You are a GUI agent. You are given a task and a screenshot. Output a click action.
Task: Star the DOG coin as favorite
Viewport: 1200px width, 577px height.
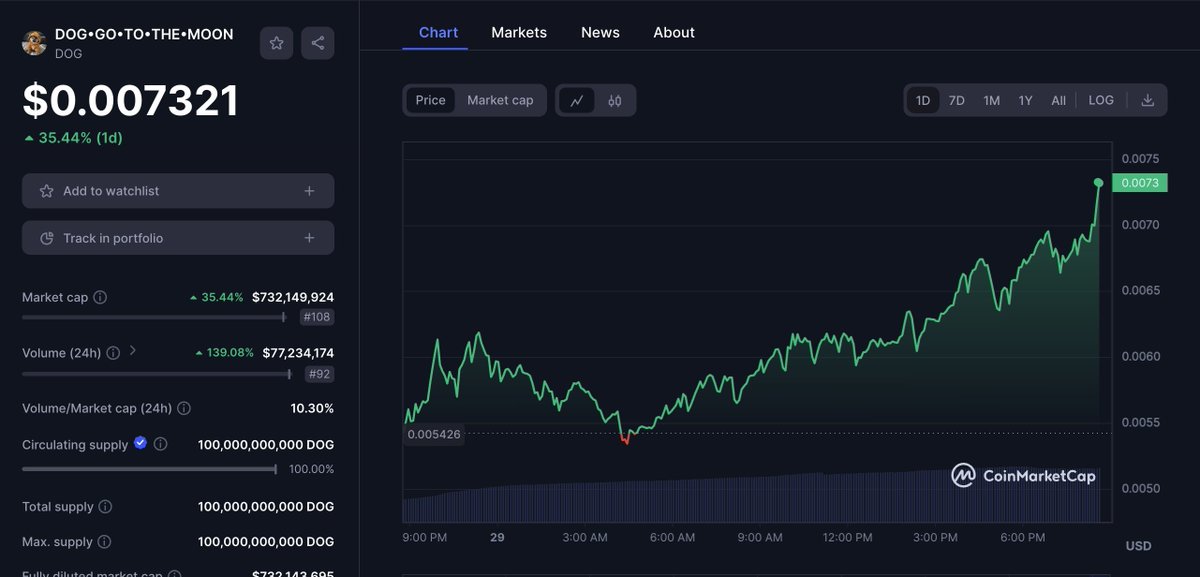click(x=277, y=43)
